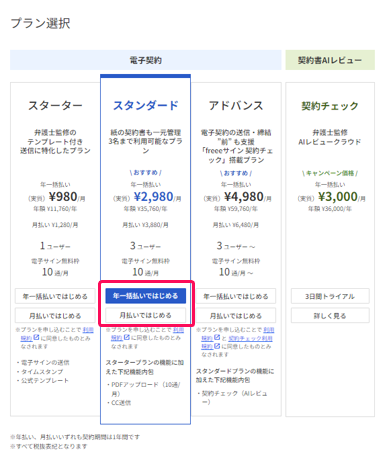Click the プラン選択 page heading
Viewport: 391px width, 456px height.
pyautogui.click(x=41, y=23)
